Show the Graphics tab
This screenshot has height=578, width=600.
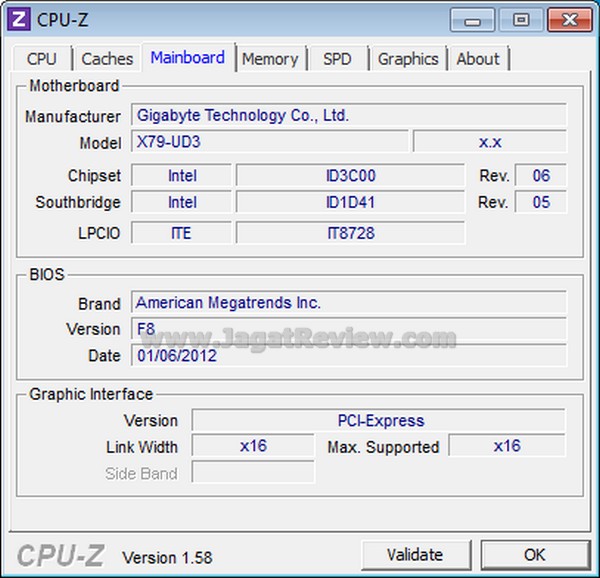[408, 59]
